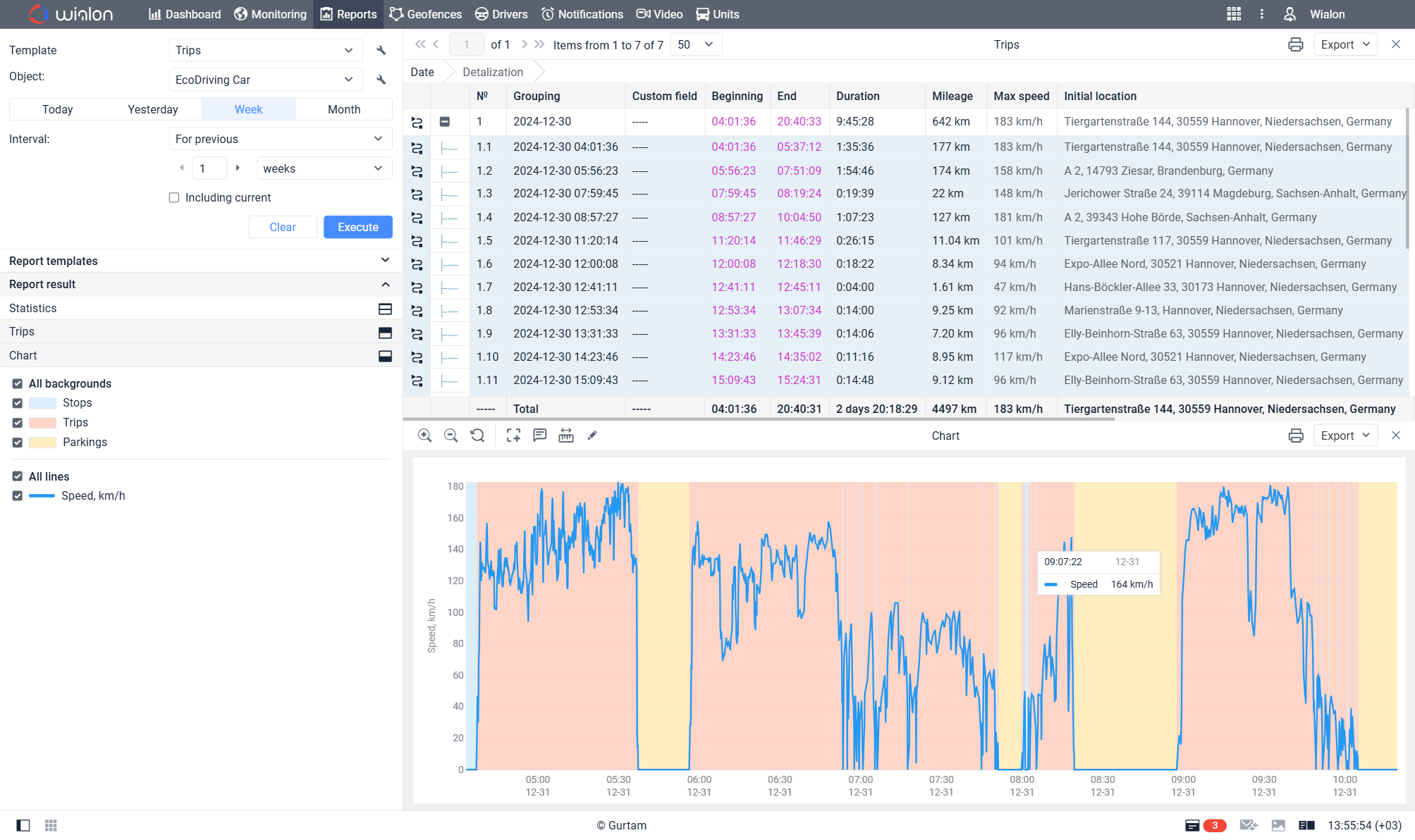The height and width of the screenshot is (840, 1415).
Task: Open the apps grid in the top bar
Action: [x=1233, y=14]
